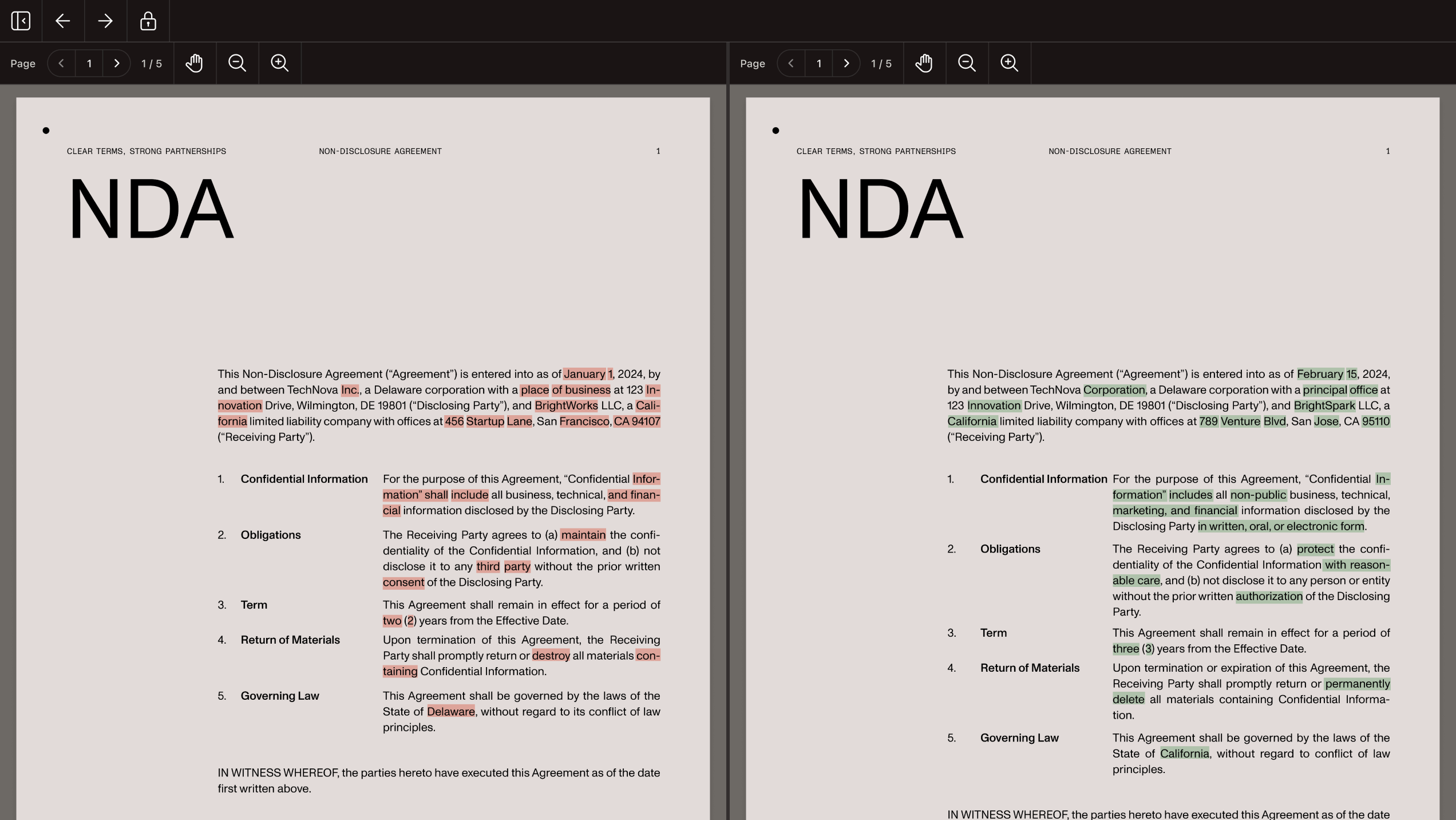Click the 1/5 page count label
1456x820 pixels.
(x=151, y=63)
